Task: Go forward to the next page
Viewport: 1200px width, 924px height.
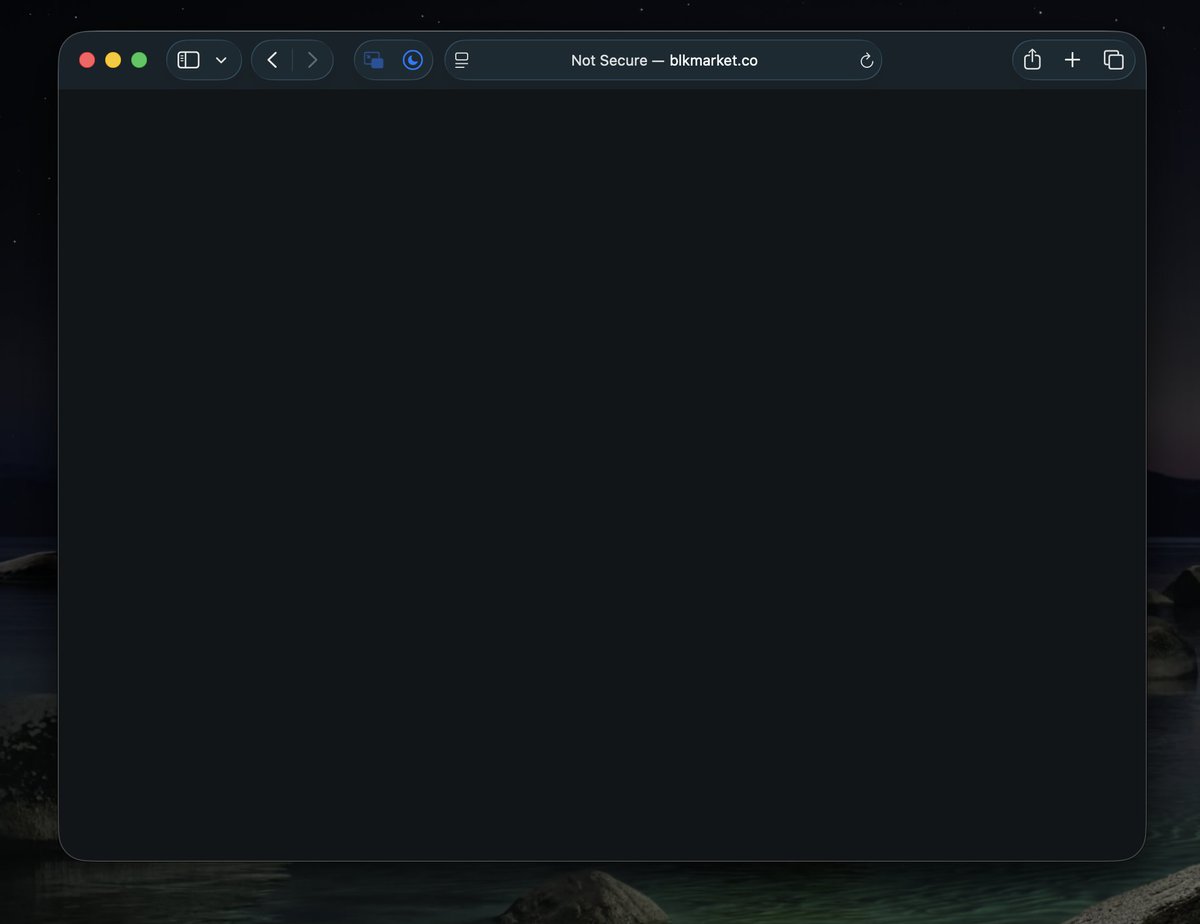Action: click(x=312, y=60)
